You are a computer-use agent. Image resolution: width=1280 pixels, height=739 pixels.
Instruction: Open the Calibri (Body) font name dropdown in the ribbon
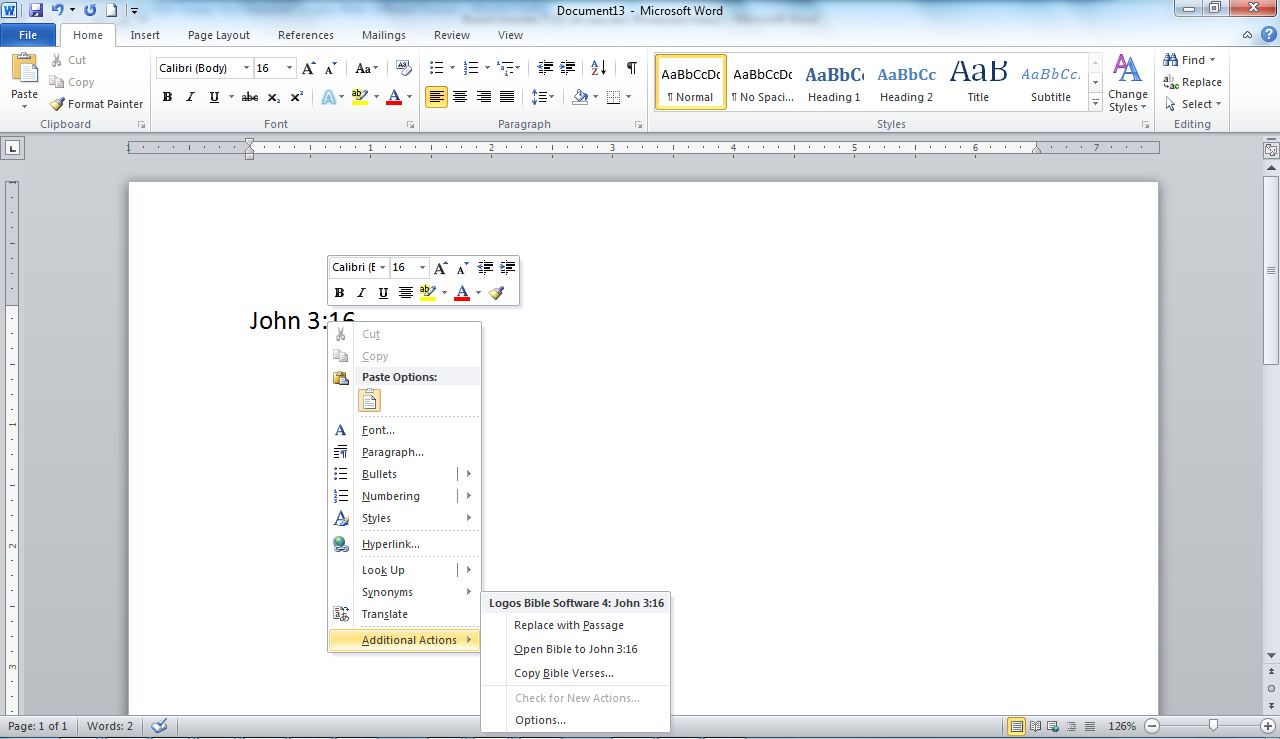[x=246, y=68]
